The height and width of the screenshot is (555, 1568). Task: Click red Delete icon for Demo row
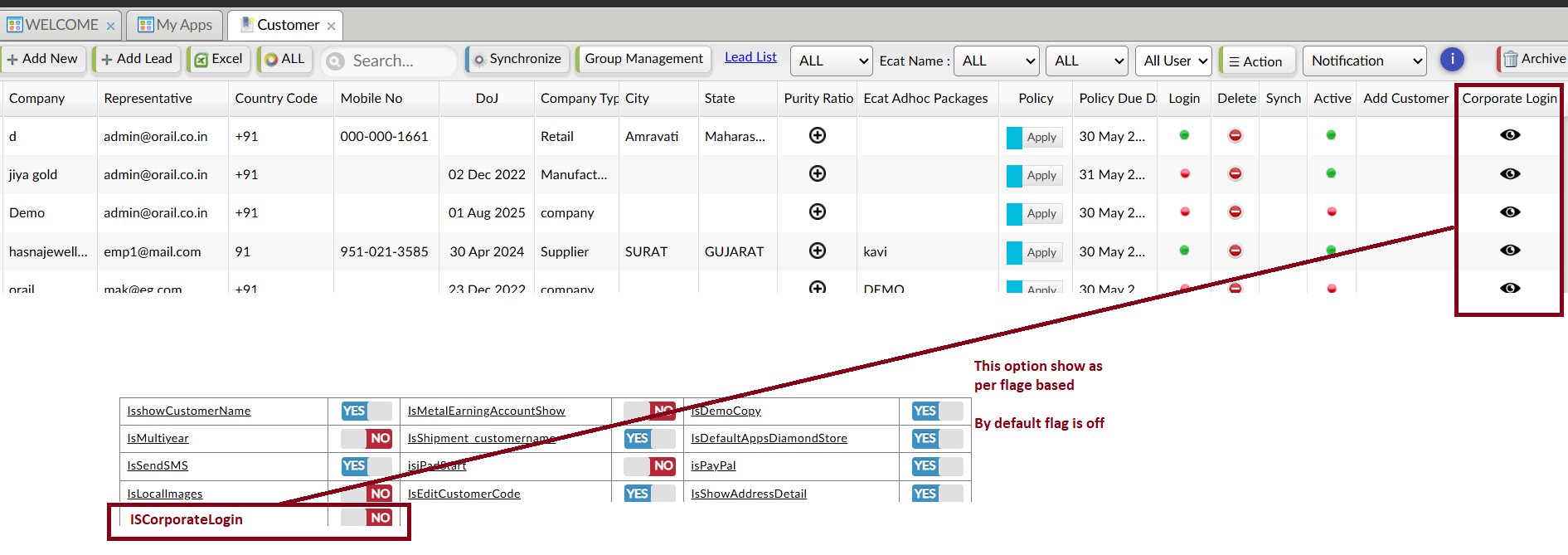pyautogui.click(x=1235, y=212)
